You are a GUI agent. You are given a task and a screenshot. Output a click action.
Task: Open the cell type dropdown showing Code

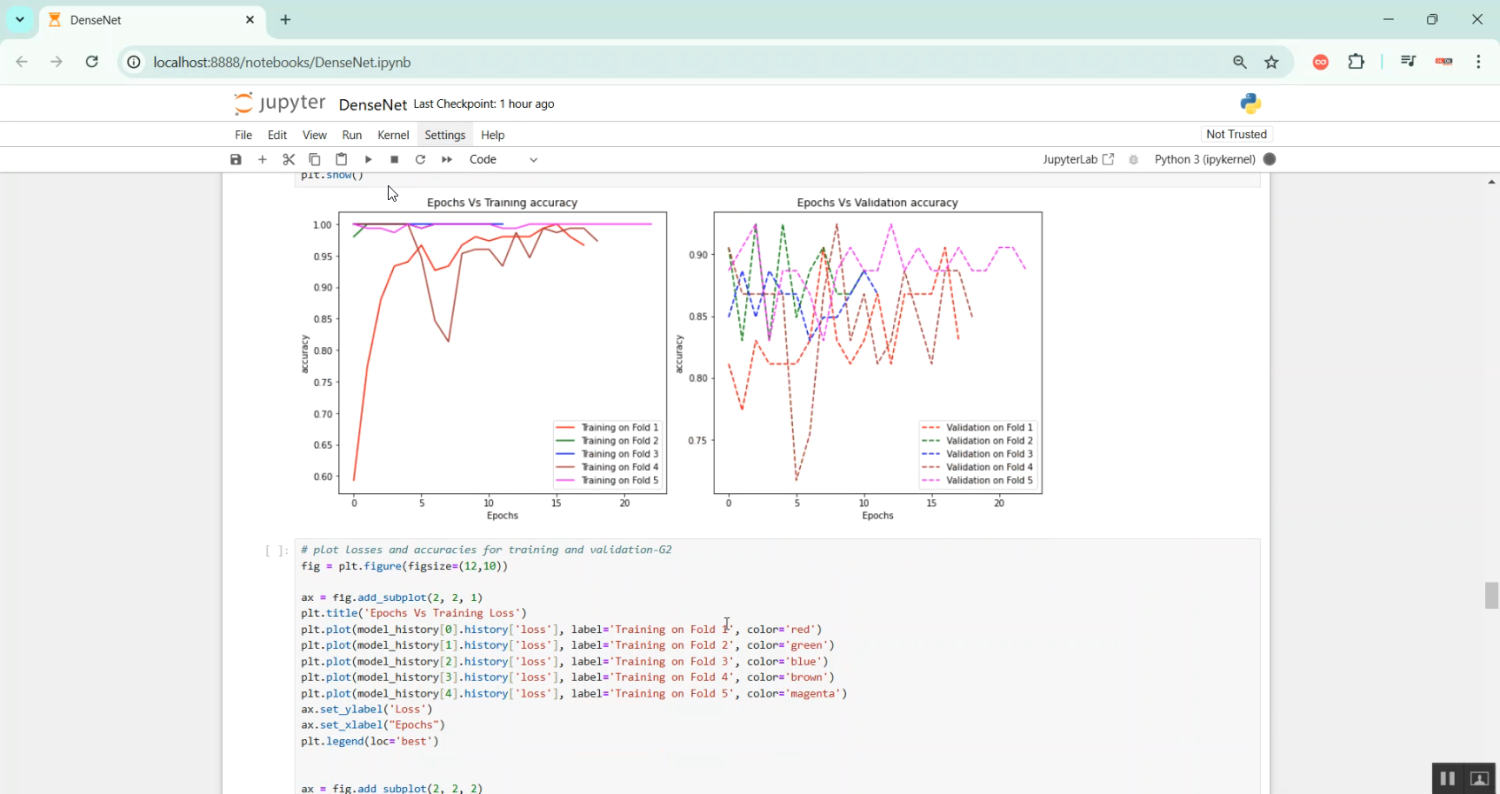click(x=503, y=160)
